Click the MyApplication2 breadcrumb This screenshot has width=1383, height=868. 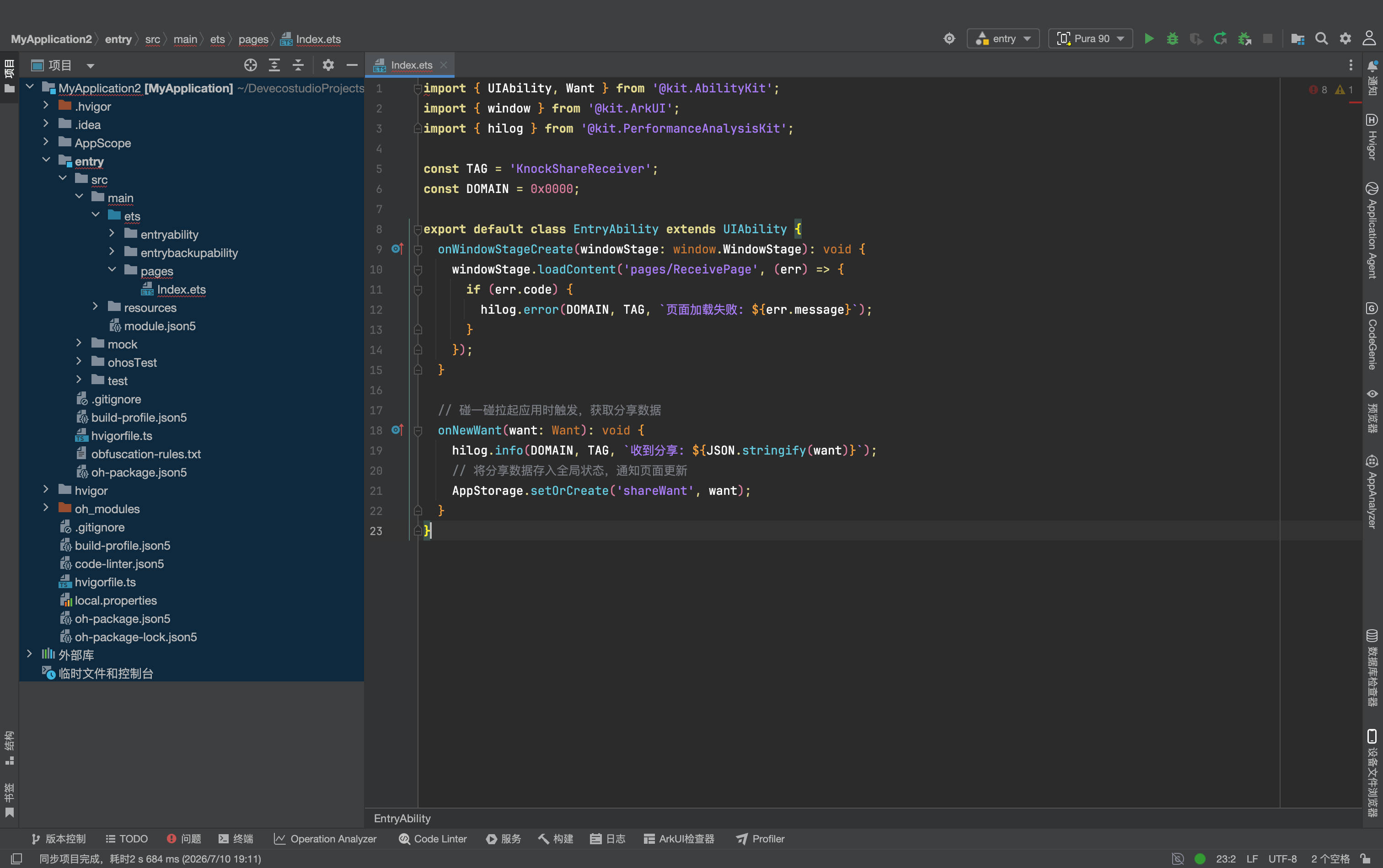pyautogui.click(x=51, y=39)
